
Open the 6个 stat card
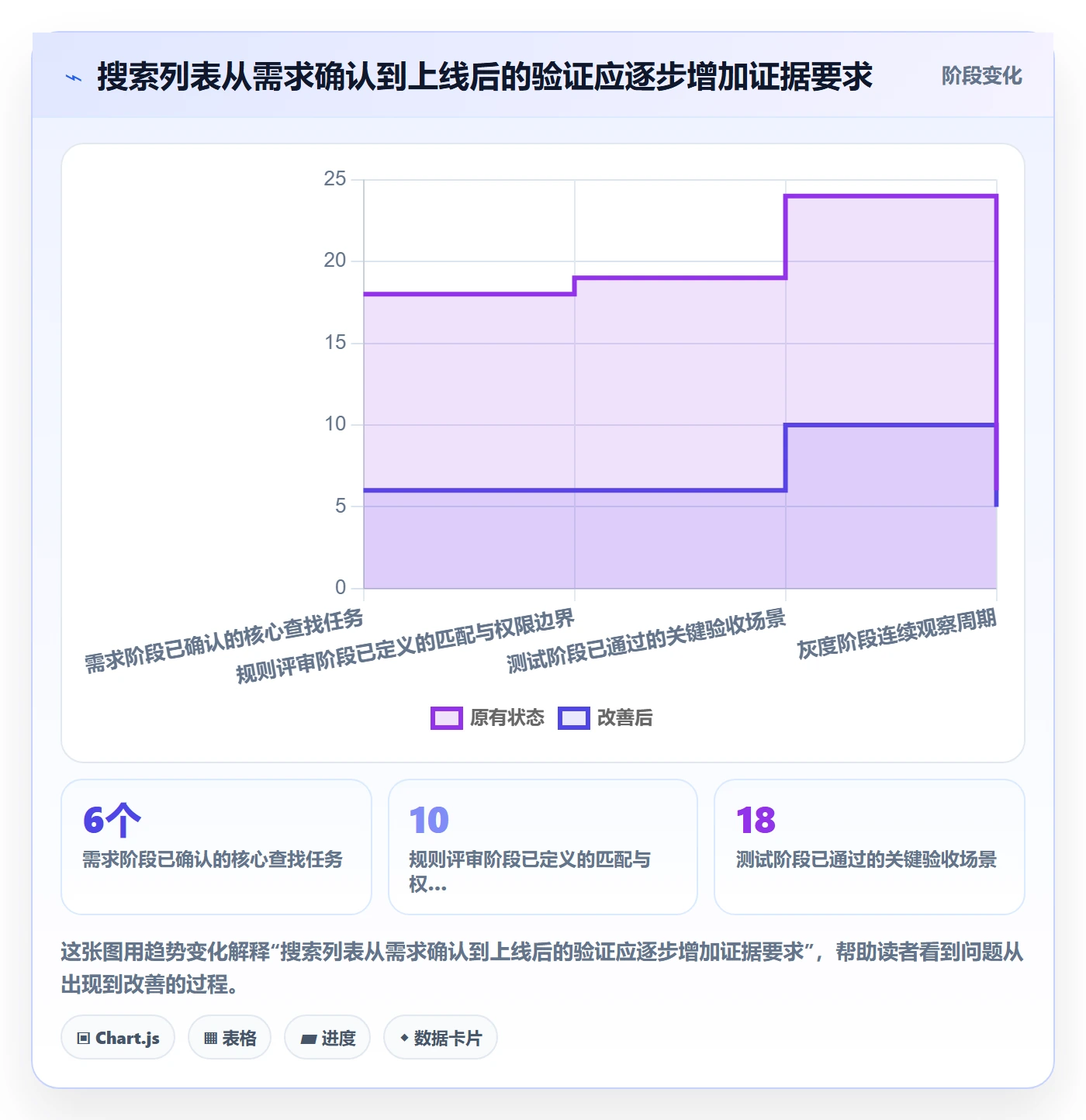(x=216, y=847)
